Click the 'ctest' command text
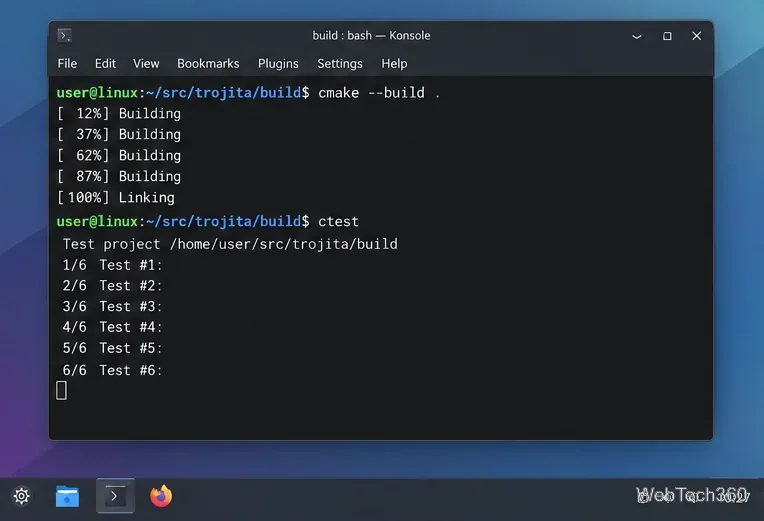This screenshot has width=764, height=521. pyautogui.click(x=338, y=221)
